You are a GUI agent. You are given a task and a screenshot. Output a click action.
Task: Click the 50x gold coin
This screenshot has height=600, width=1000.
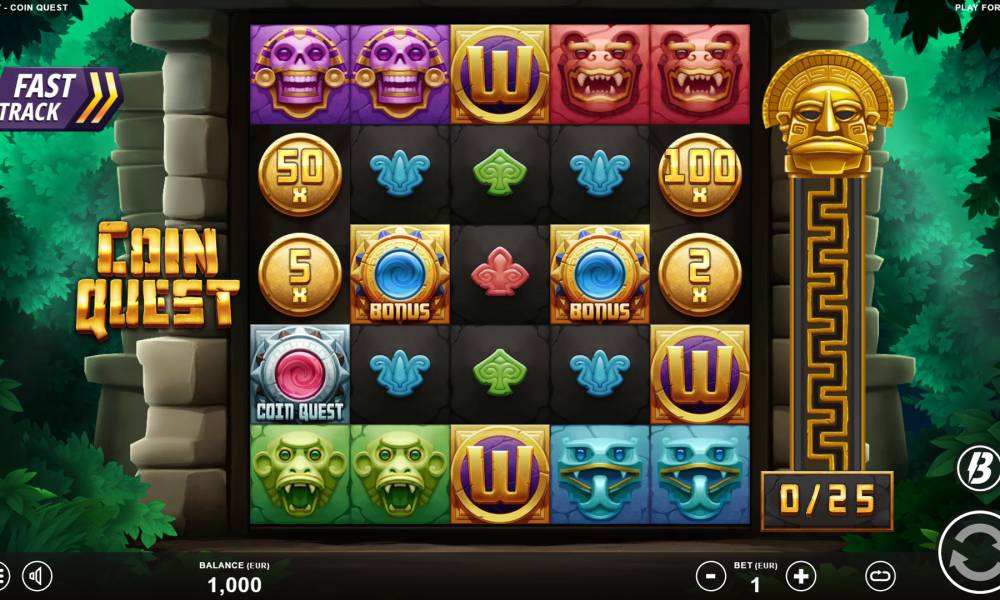[x=300, y=174]
